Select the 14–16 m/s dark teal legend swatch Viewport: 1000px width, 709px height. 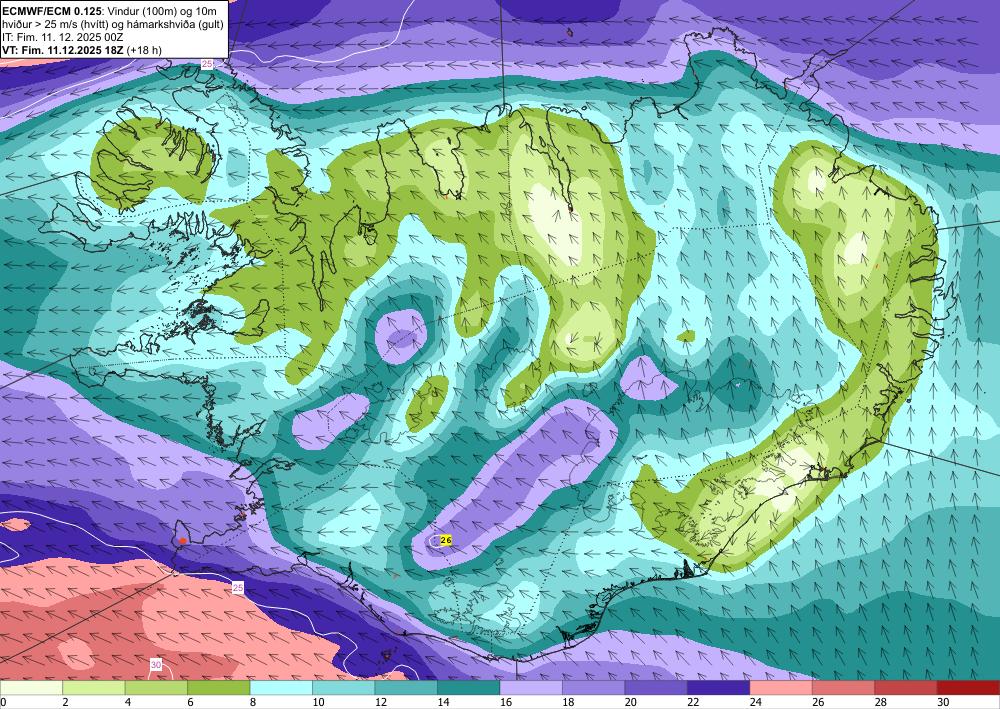point(469,688)
